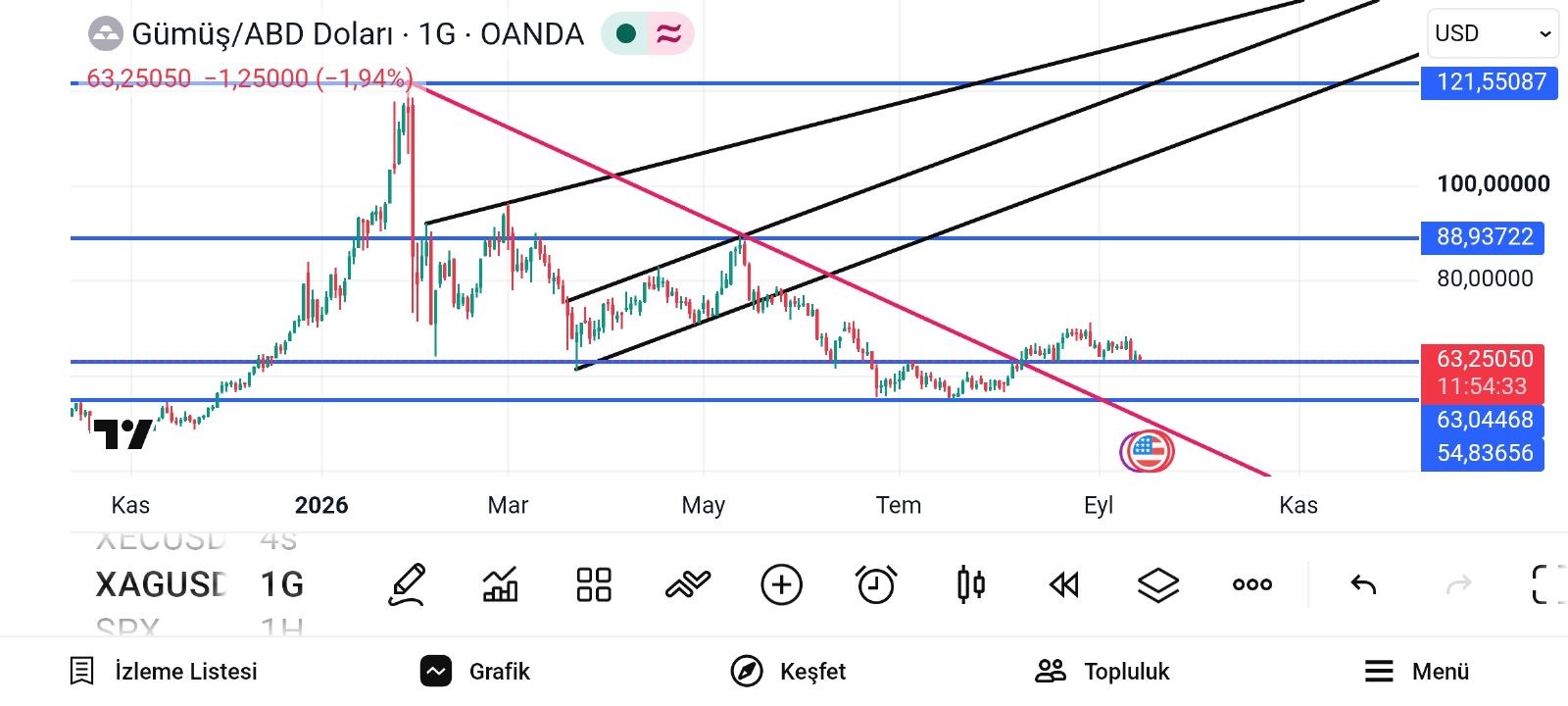The width and height of the screenshot is (1568, 706).
Task: Open the candlestick style icon
Action: [970, 584]
